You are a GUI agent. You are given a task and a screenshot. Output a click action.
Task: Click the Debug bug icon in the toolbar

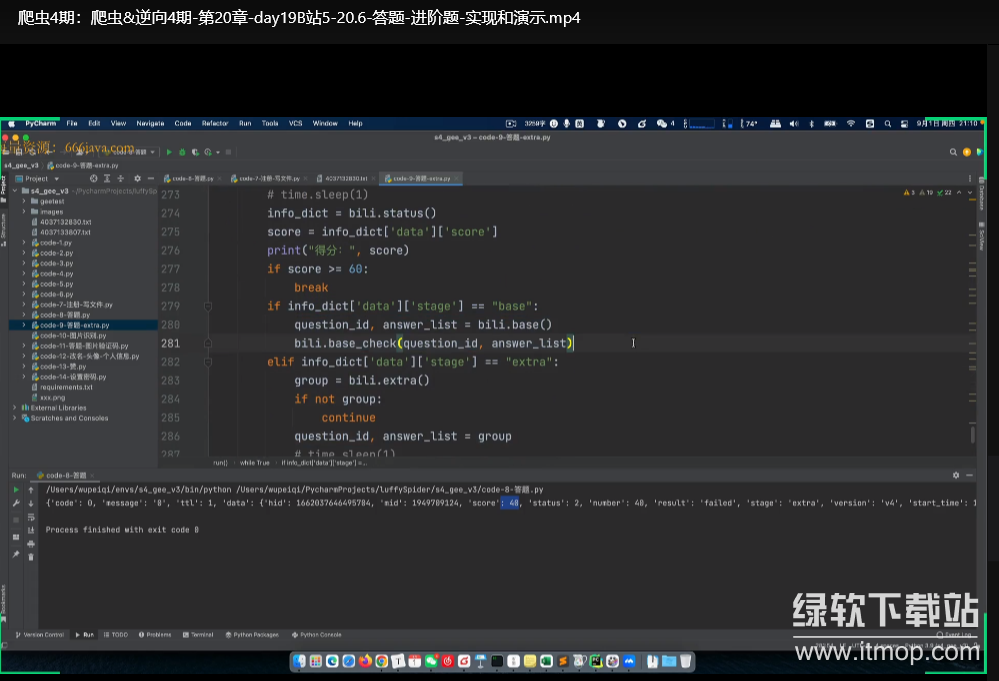click(183, 152)
